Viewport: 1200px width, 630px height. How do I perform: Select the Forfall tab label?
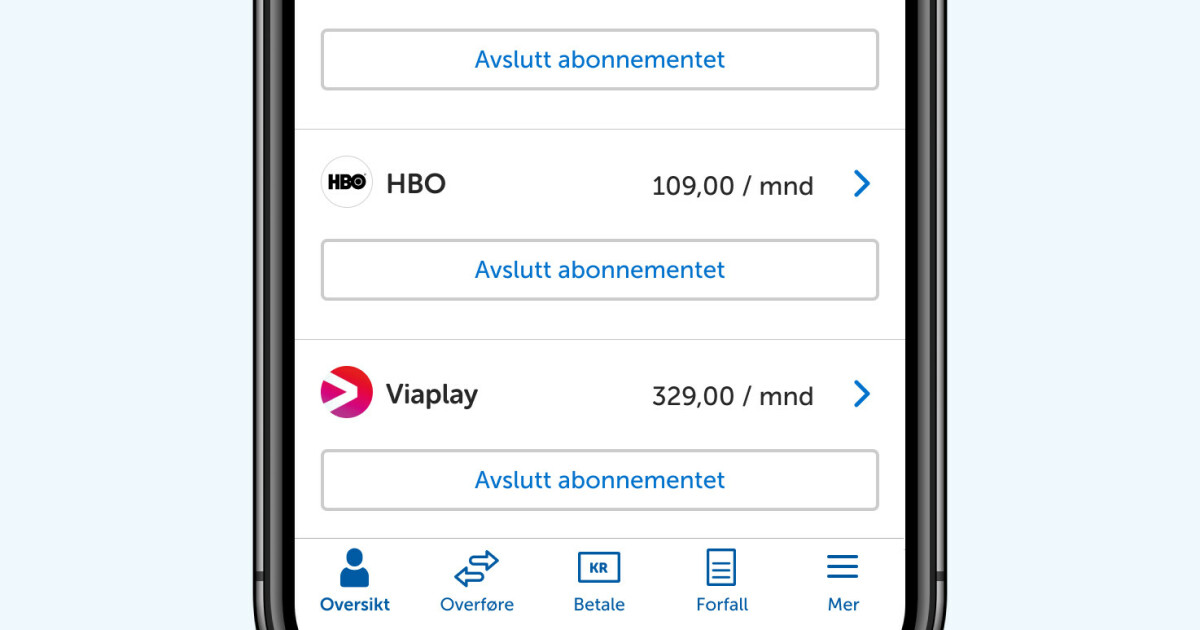click(721, 604)
